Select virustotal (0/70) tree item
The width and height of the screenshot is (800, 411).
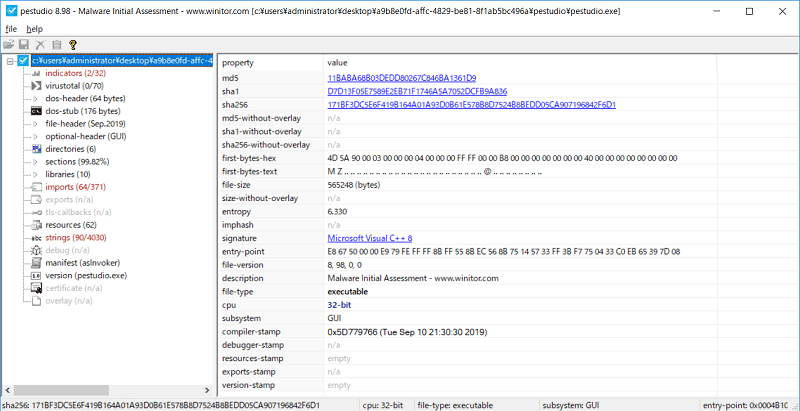tap(75, 86)
